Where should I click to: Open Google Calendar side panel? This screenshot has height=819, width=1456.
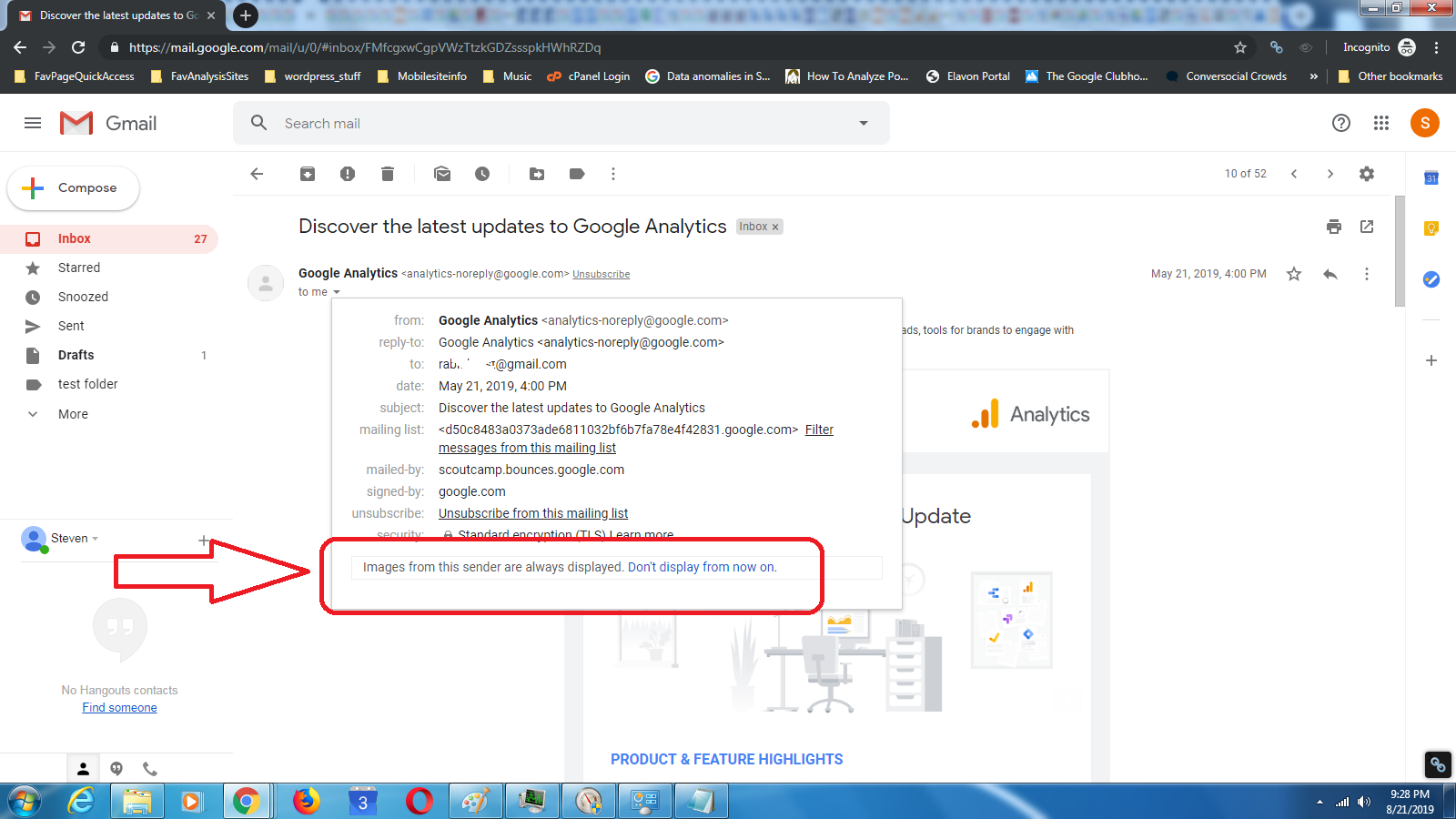1431,178
